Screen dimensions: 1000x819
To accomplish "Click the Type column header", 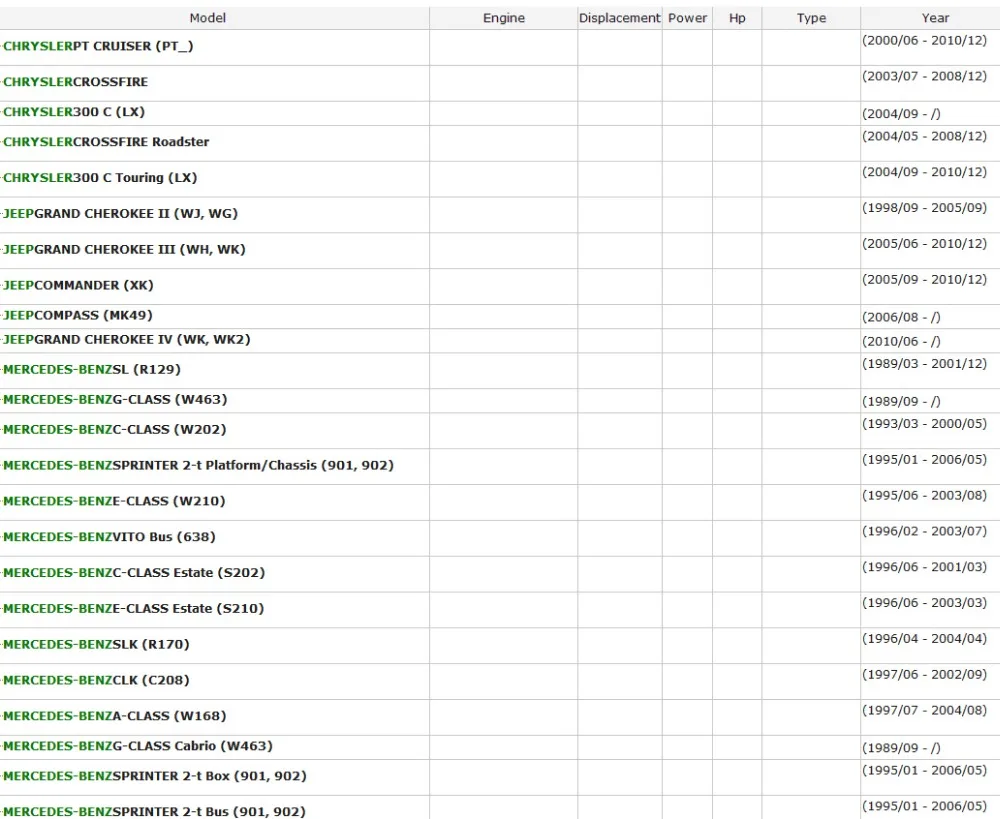I will click(811, 18).
